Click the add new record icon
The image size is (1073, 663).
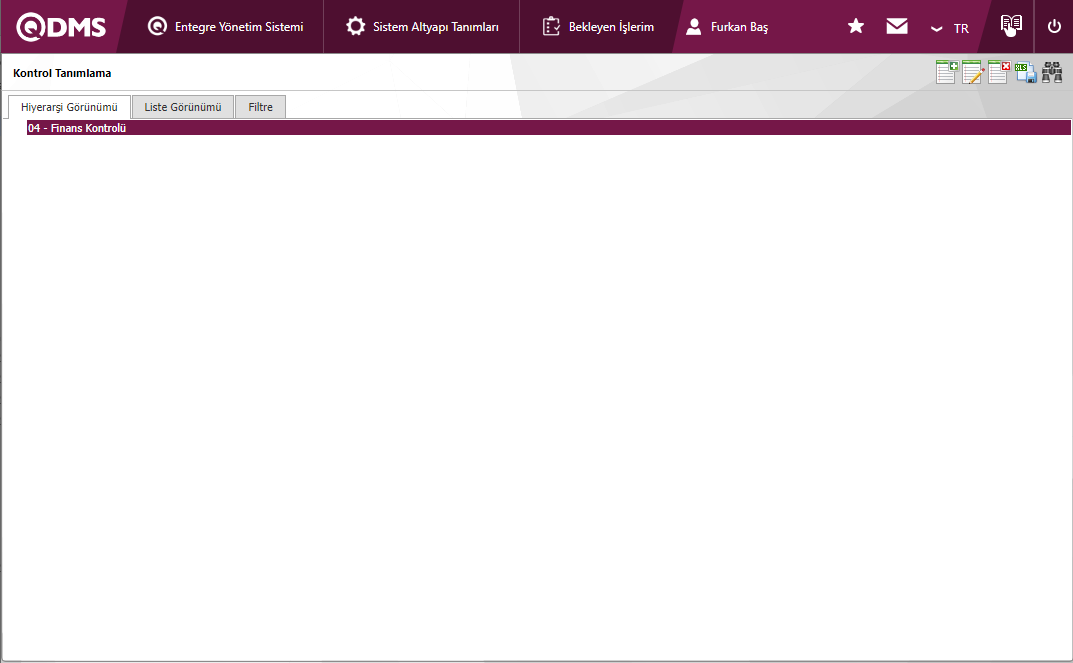[946, 72]
